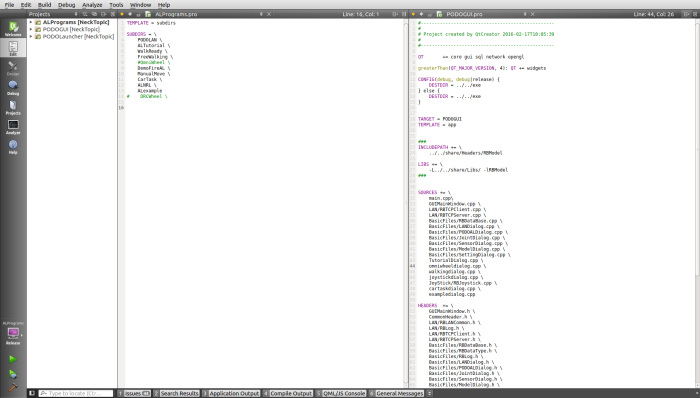Close the ALPrograms.pro document
The image size is (700, 398).
pyautogui.click(x=269, y=14)
